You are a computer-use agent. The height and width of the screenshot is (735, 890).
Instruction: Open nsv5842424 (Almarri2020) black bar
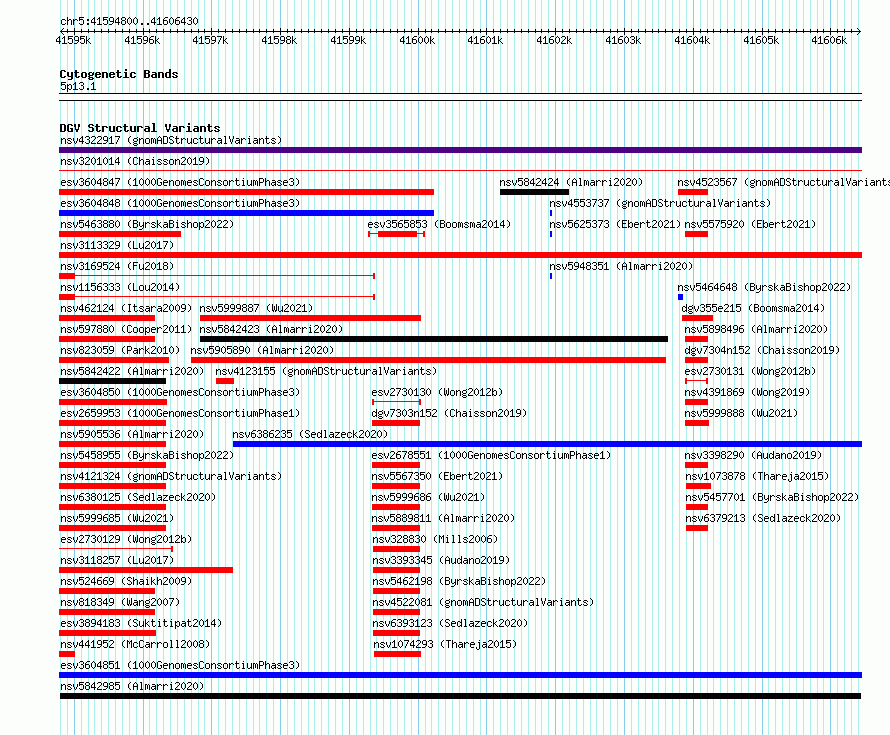534,192
